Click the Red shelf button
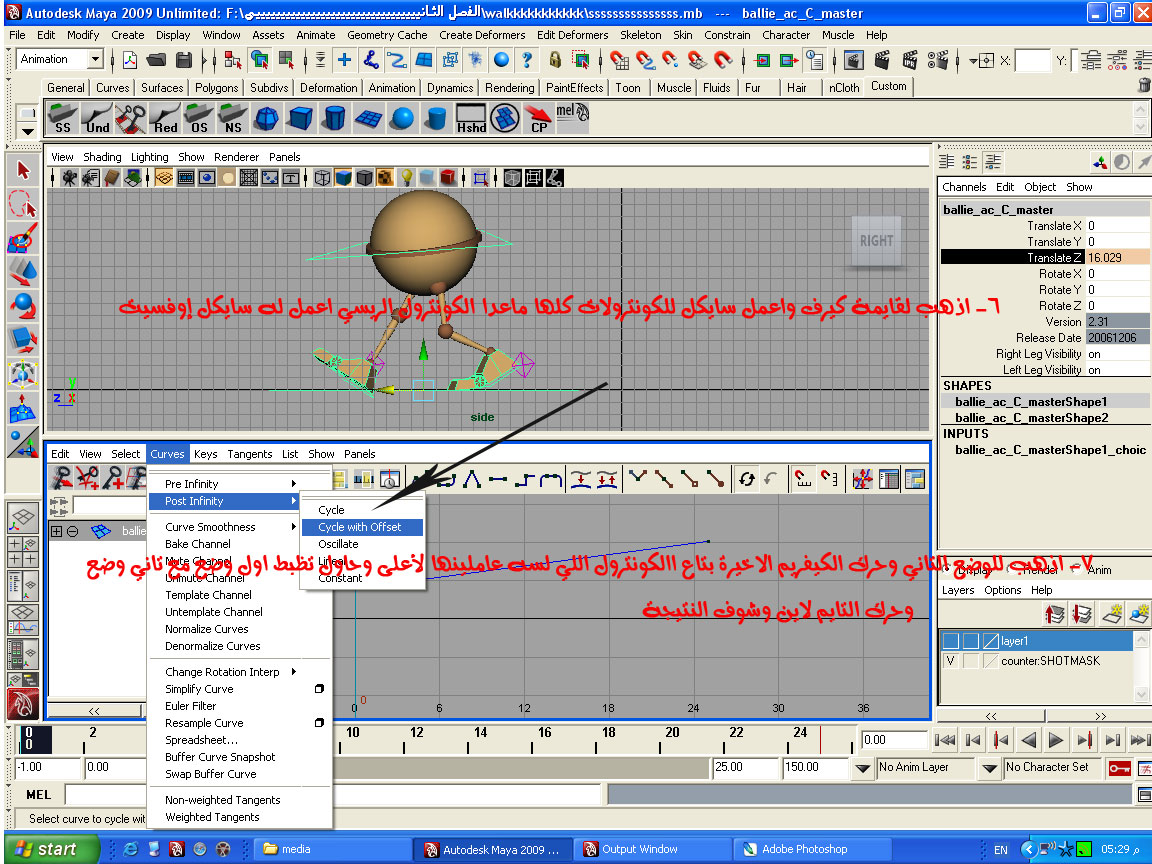 165,118
